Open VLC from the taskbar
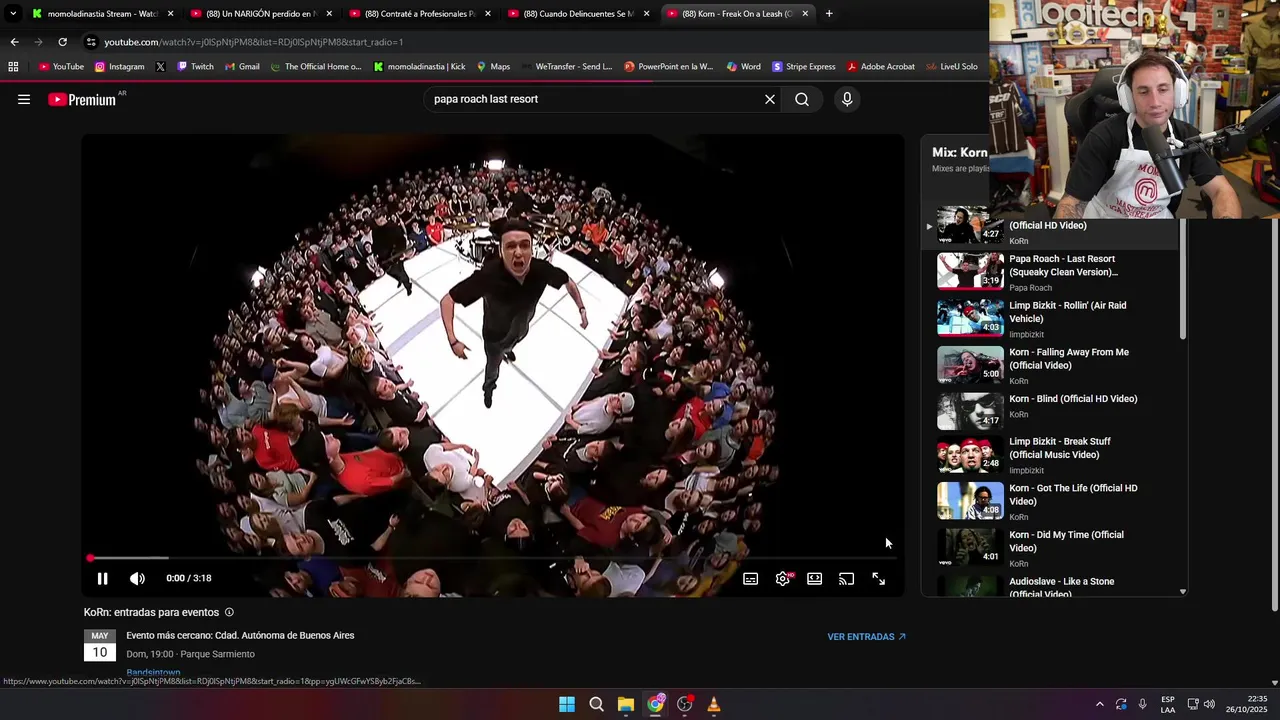Image resolution: width=1280 pixels, height=720 pixels. click(x=714, y=704)
